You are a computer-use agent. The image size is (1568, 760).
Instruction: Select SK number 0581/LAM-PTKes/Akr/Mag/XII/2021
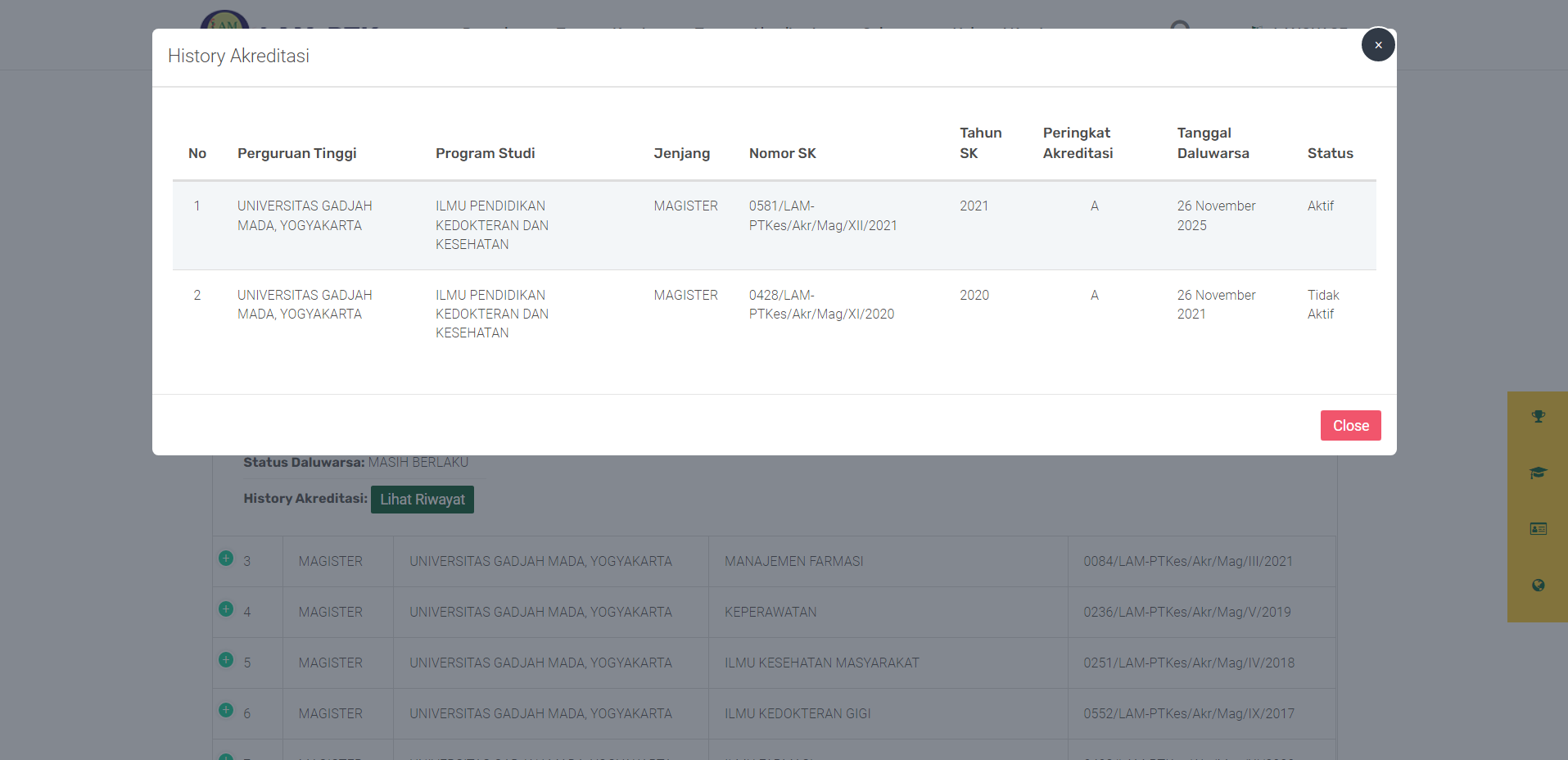point(822,216)
